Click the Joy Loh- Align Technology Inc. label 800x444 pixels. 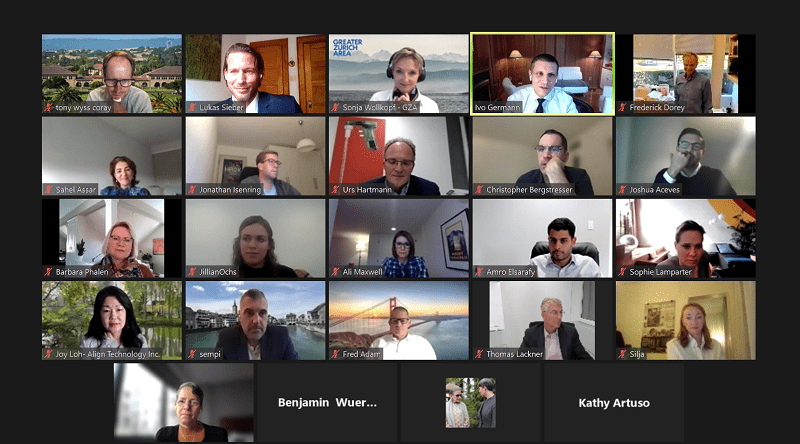point(108,354)
